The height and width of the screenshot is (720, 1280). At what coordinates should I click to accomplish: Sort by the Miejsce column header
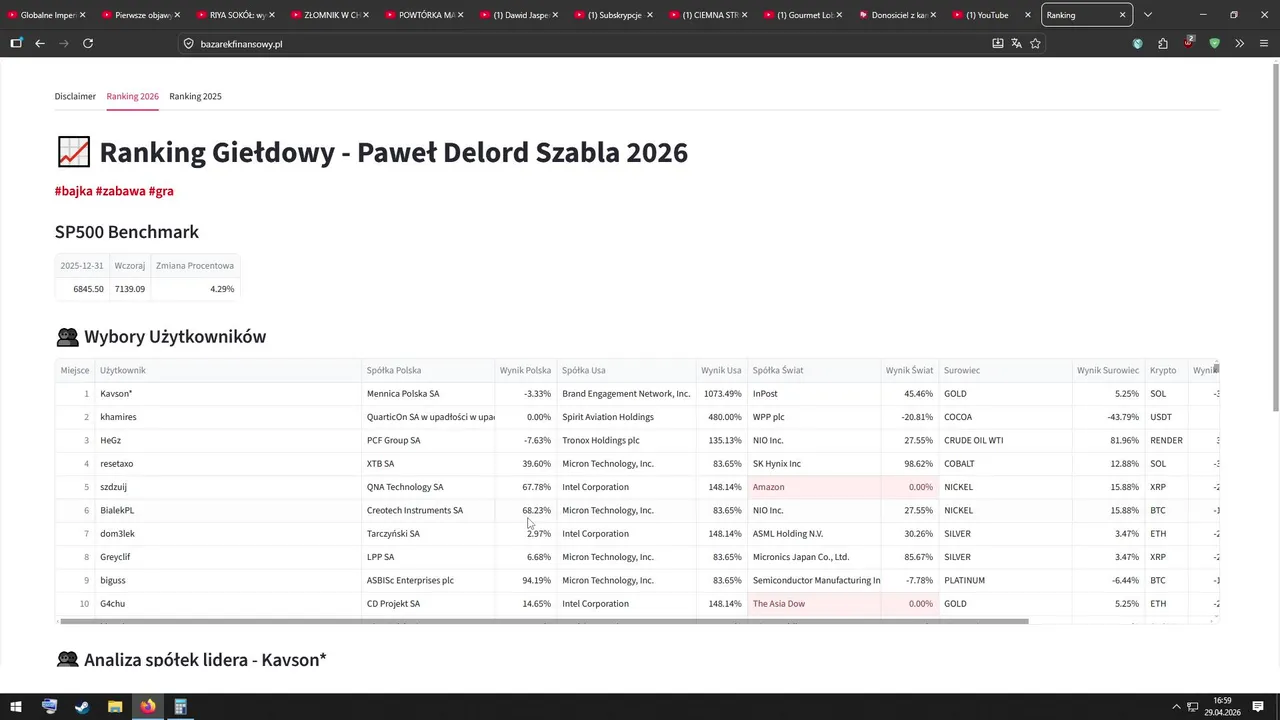[x=75, y=370]
